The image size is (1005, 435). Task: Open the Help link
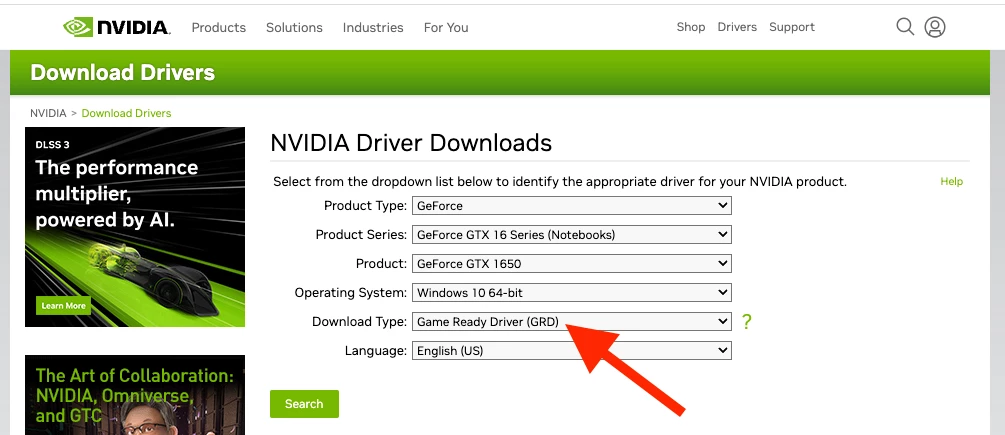coord(951,181)
